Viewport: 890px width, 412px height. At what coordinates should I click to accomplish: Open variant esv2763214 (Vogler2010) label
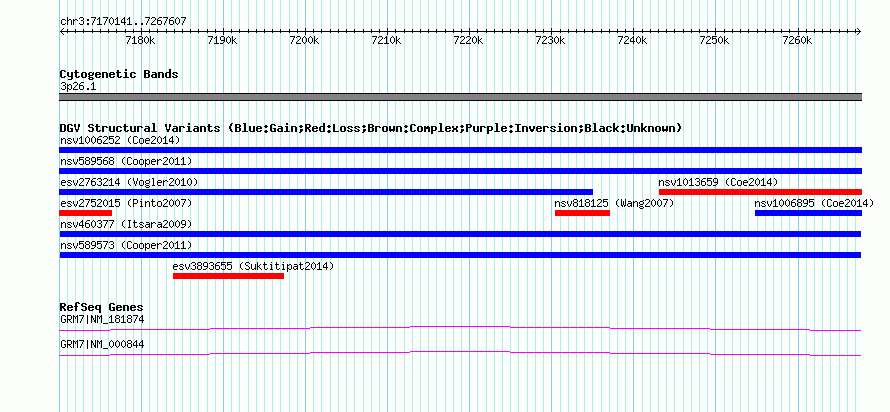129,182
